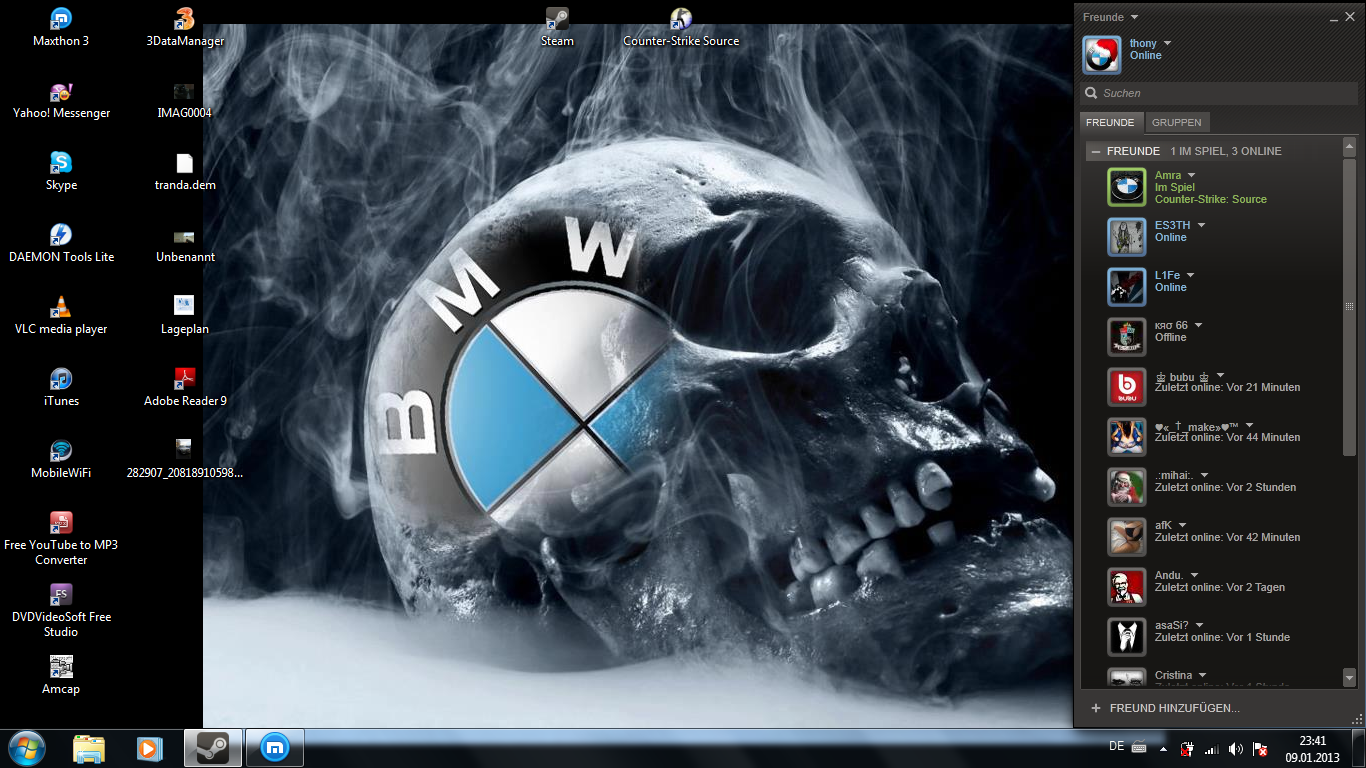Open the DAEMON Tools Lite shortcut
Image resolution: width=1366 pixels, height=768 pixels.
click(x=61, y=243)
